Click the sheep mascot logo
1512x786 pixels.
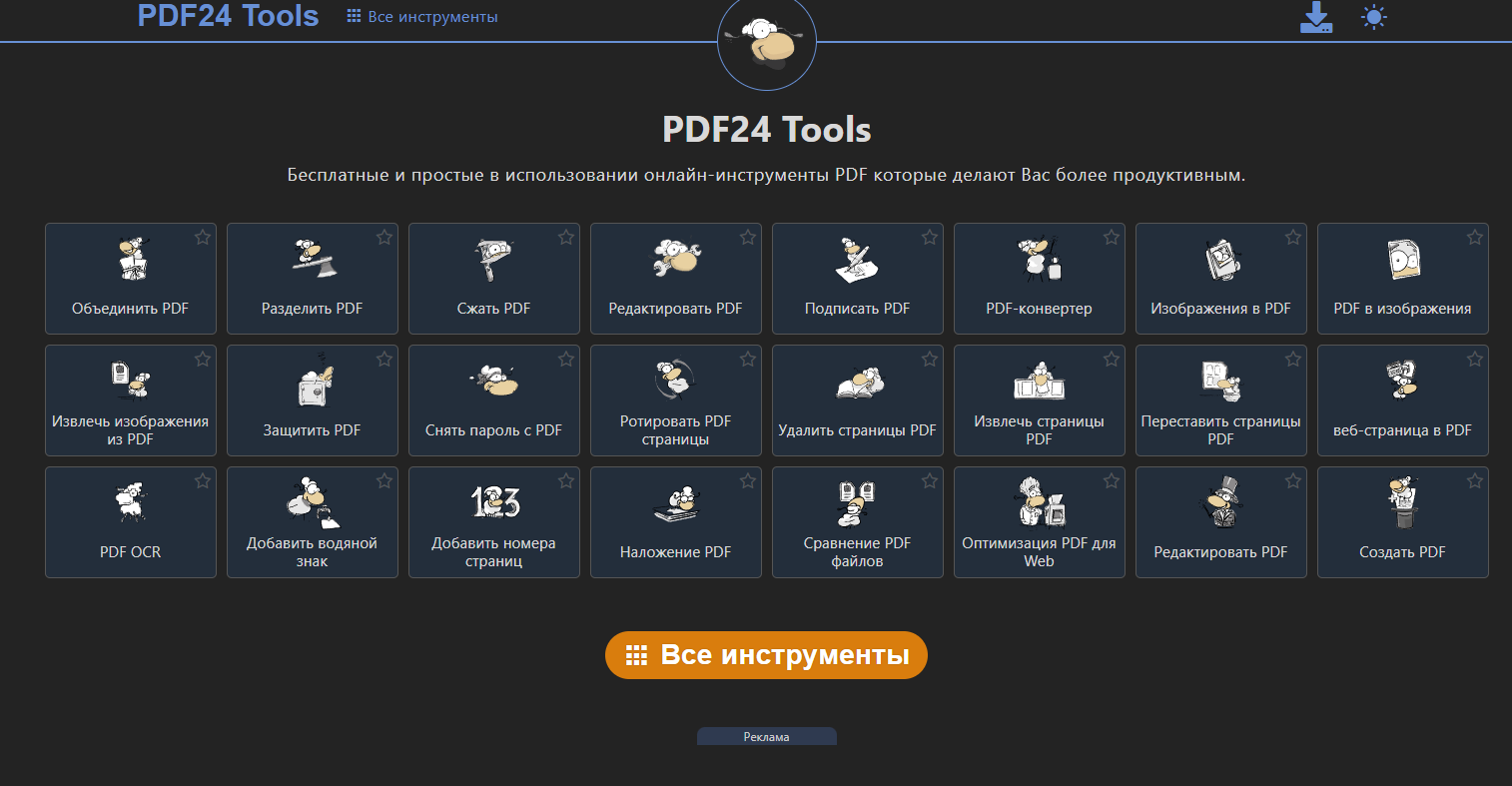coord(767,42)
